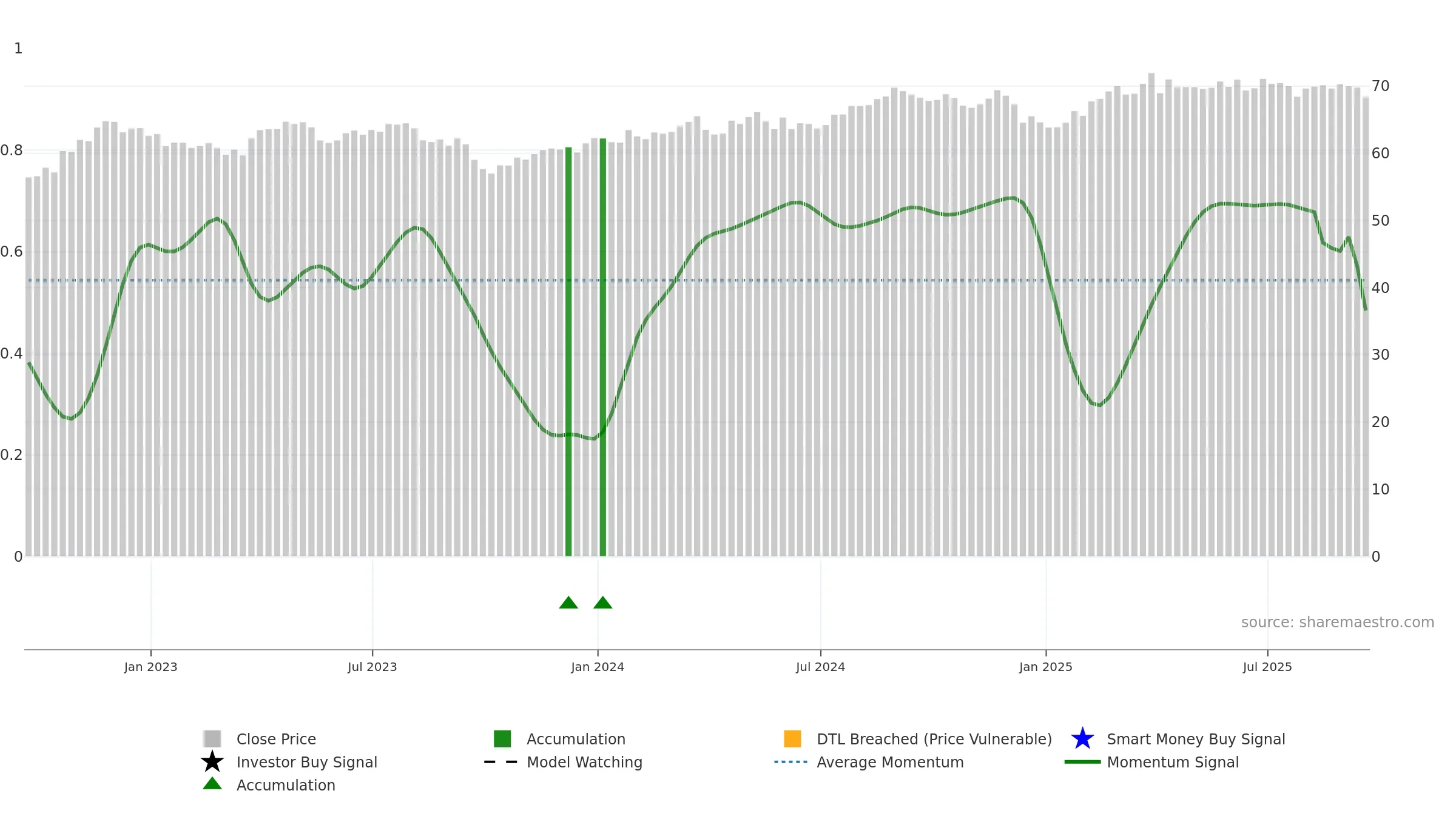Click the Jul 2023 axis label
1456x819 pixels.
372,667
